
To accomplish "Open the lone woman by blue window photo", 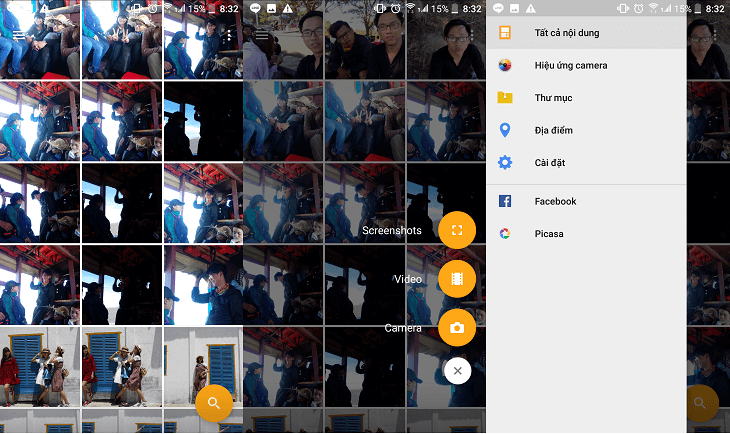I will 203,366.
